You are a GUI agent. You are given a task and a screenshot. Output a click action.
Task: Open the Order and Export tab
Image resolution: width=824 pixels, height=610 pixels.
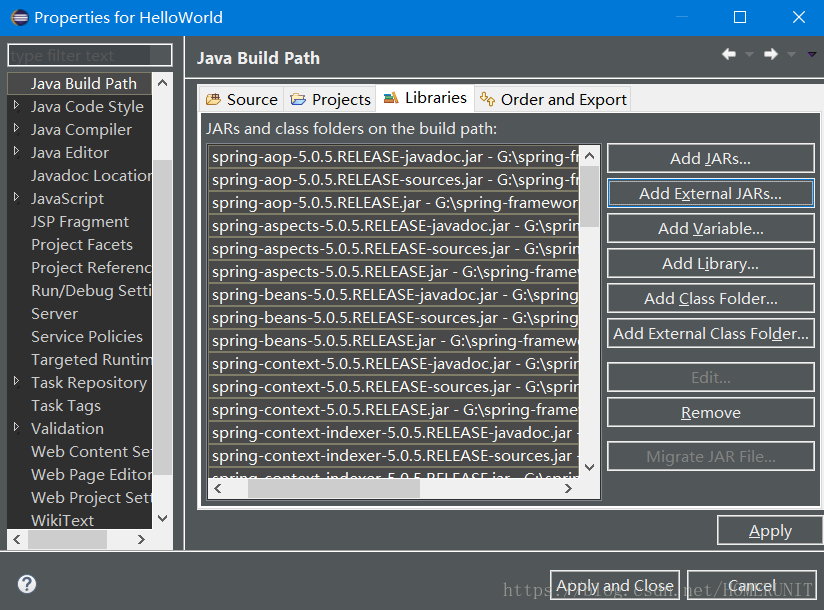pos(553,99)
